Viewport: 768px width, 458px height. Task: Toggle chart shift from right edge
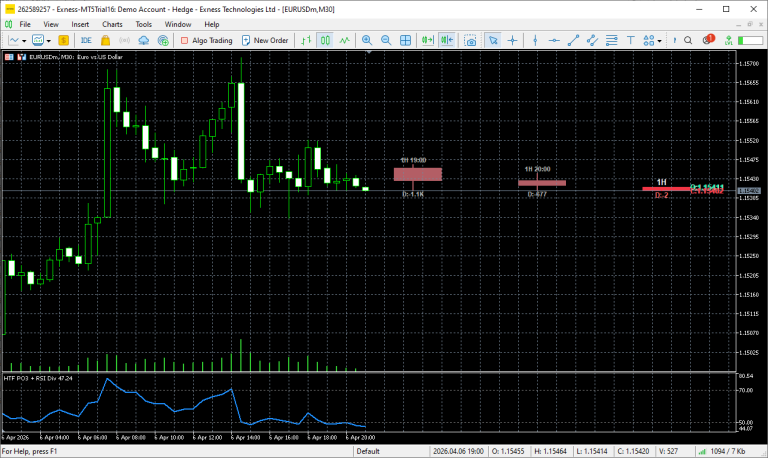(447, 40)
